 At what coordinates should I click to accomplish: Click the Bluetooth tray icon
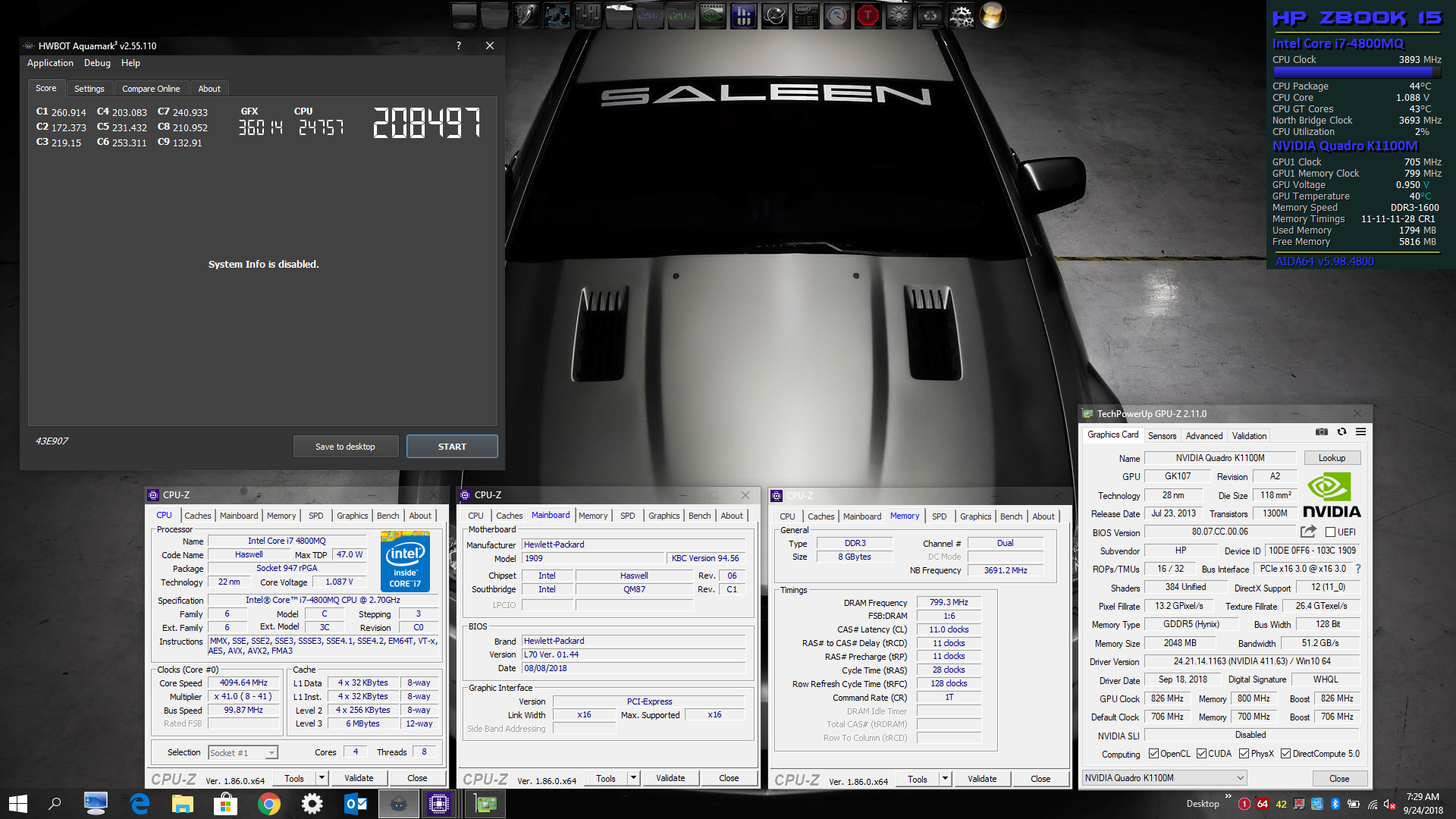pyautogui.click(x=1335, y=804)
